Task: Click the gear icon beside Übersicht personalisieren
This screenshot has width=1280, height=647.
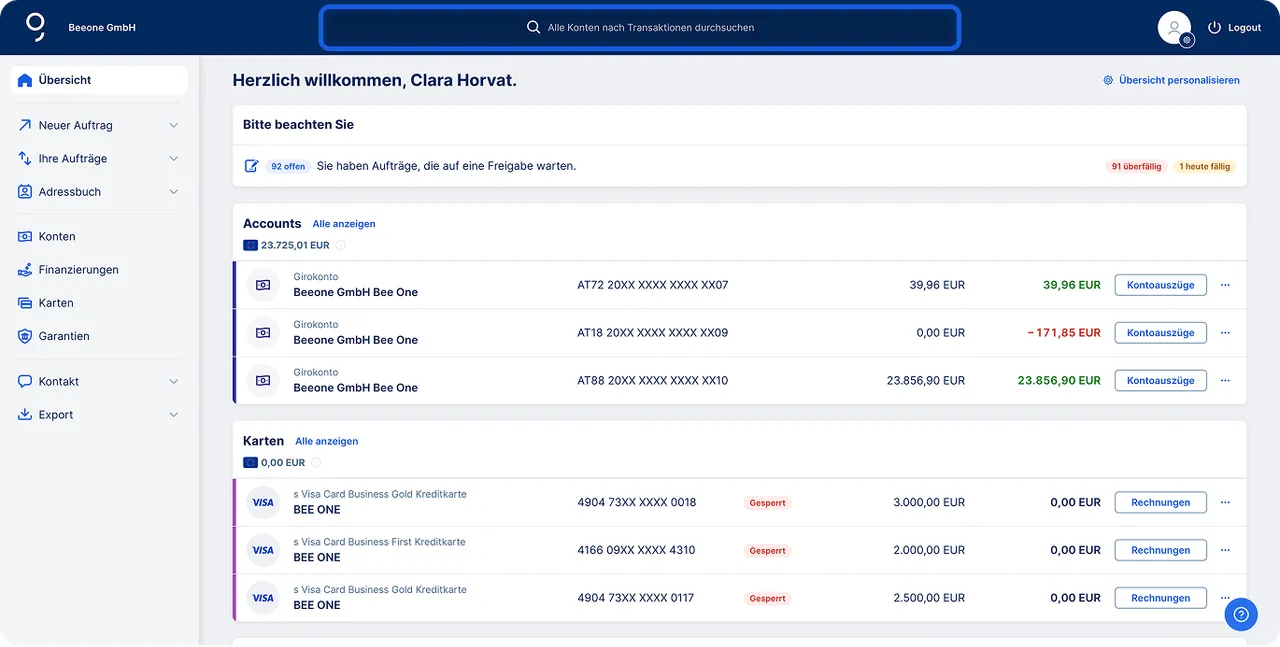Action: pyautogui.click(x=1108, y=80)
